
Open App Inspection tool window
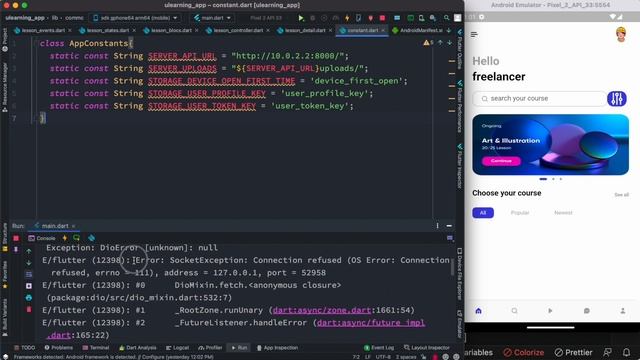[278, 348]
